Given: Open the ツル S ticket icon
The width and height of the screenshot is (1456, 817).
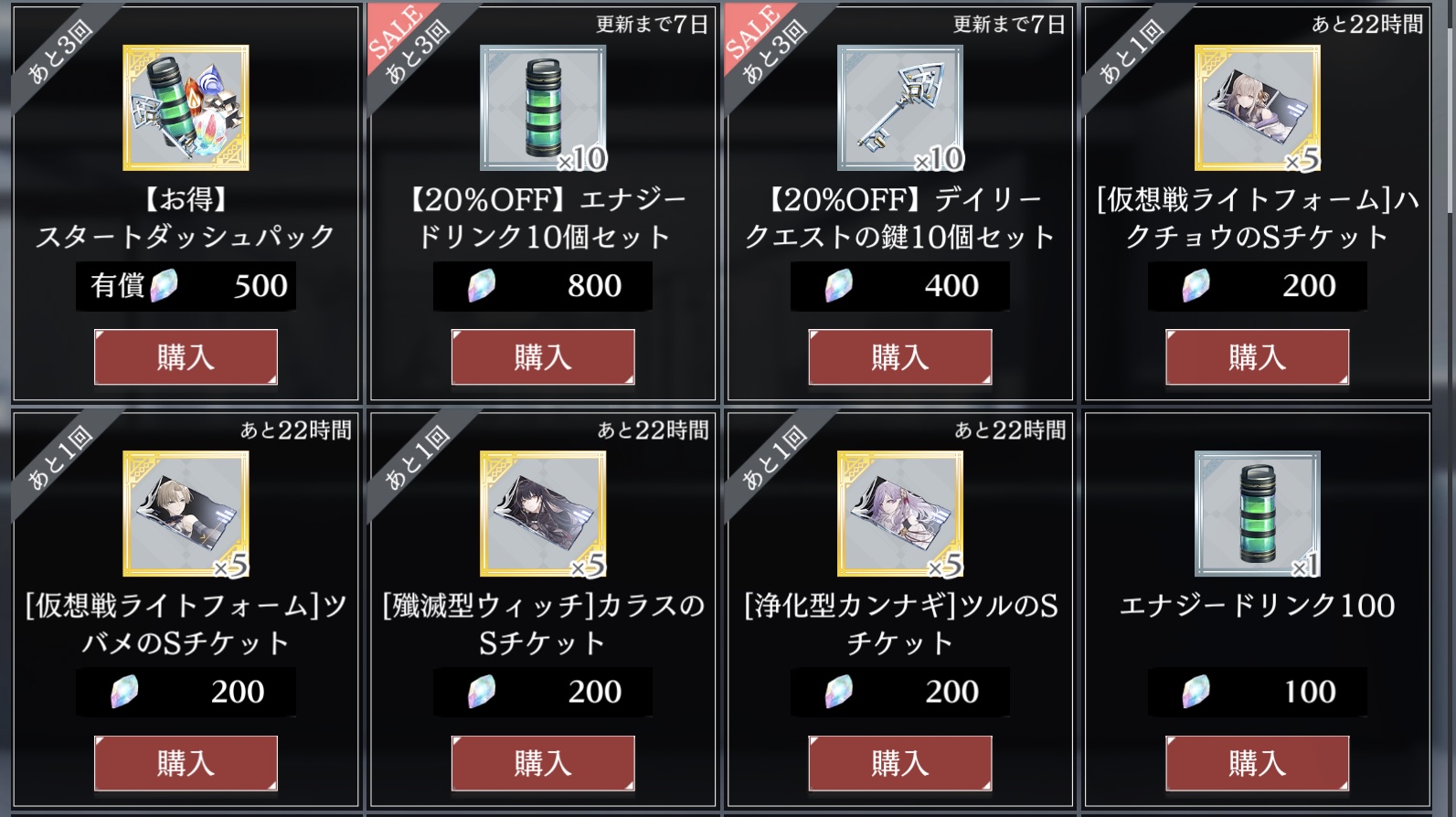Looking at the screenshot, I should 900,514.
